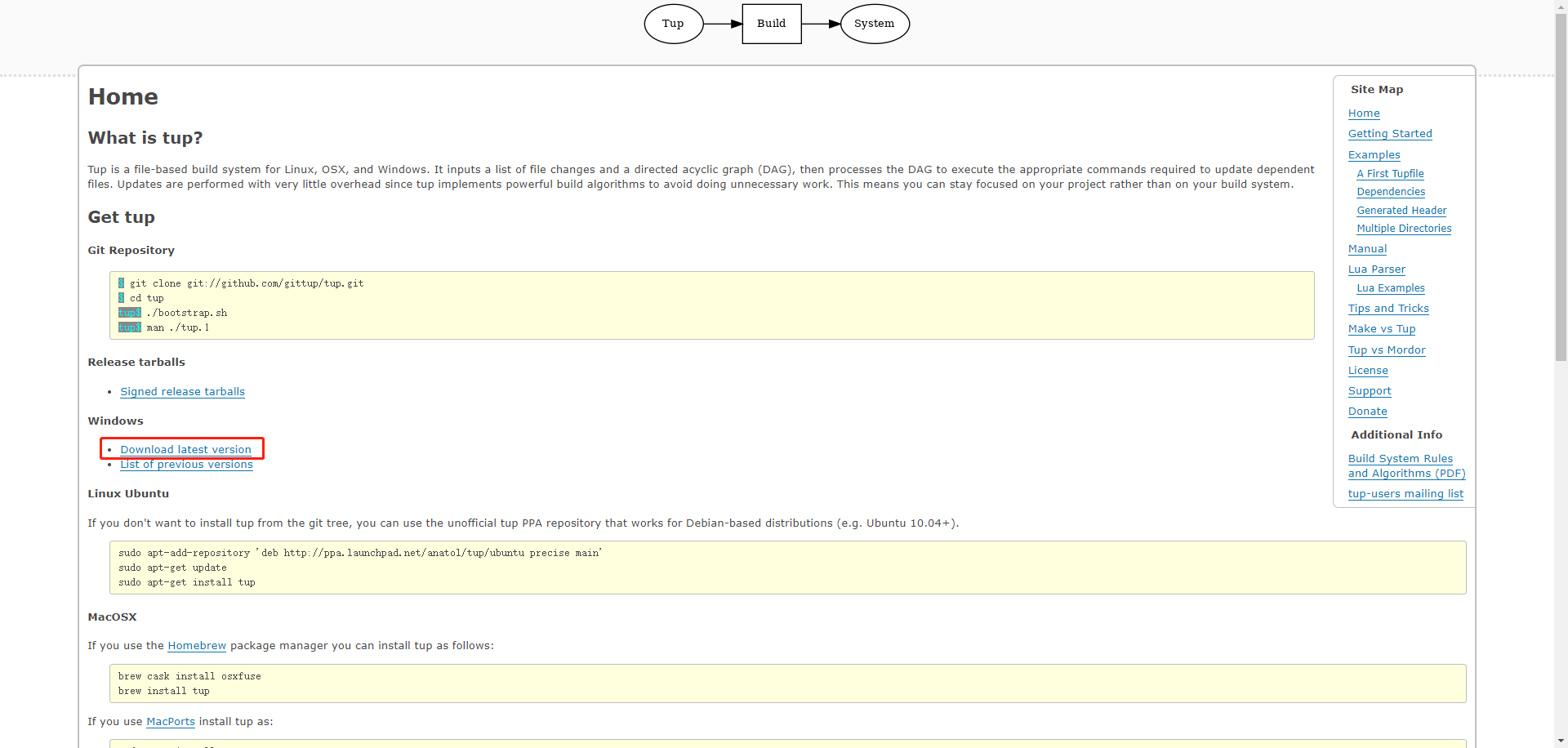Image resolution: width=1568 pixels, height=748 pixels.
Task: Click the 'Site Map' sidebar heading
Action: pos(1377,90)
